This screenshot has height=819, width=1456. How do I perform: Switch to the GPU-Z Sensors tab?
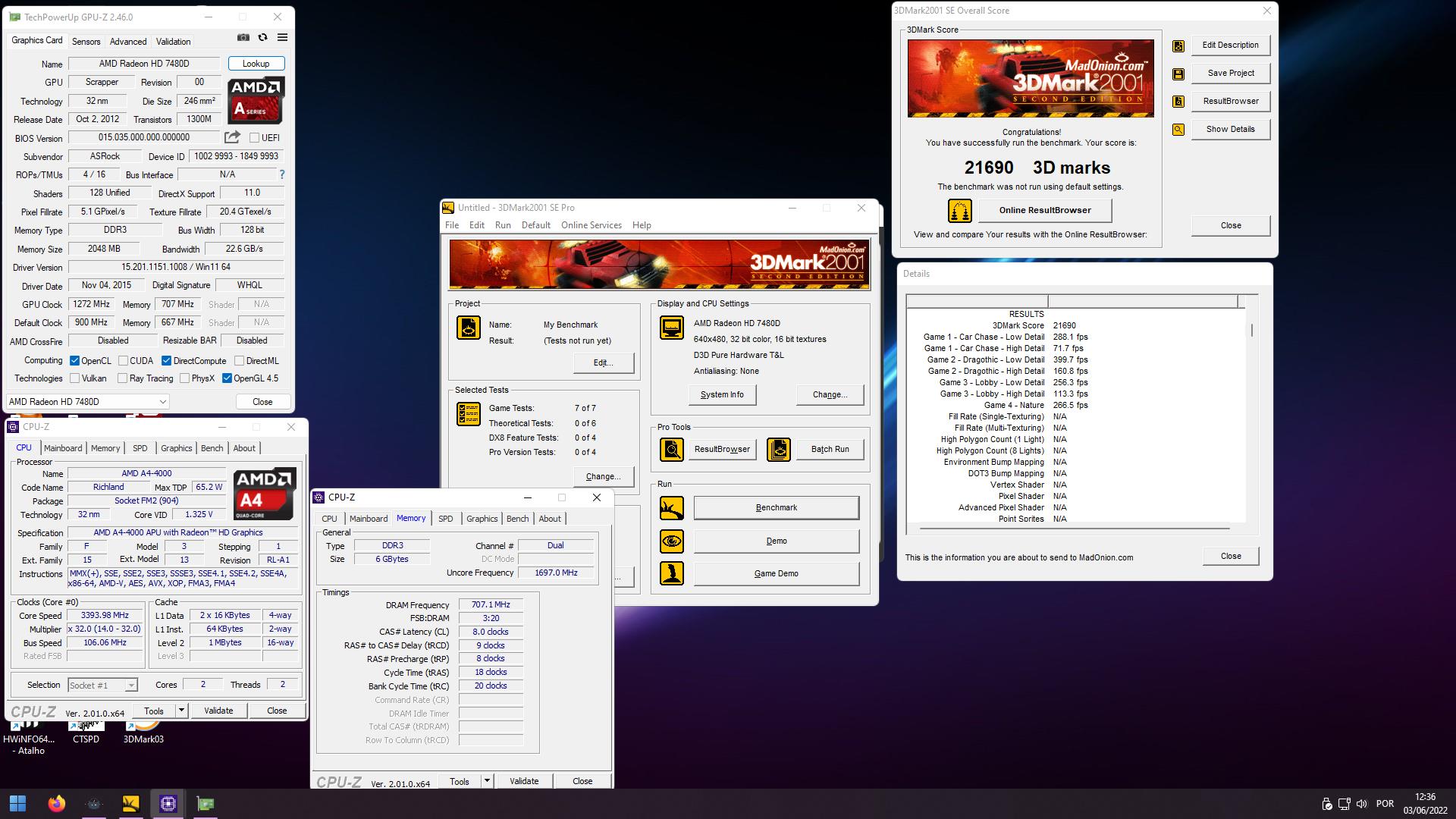[86, 42]
